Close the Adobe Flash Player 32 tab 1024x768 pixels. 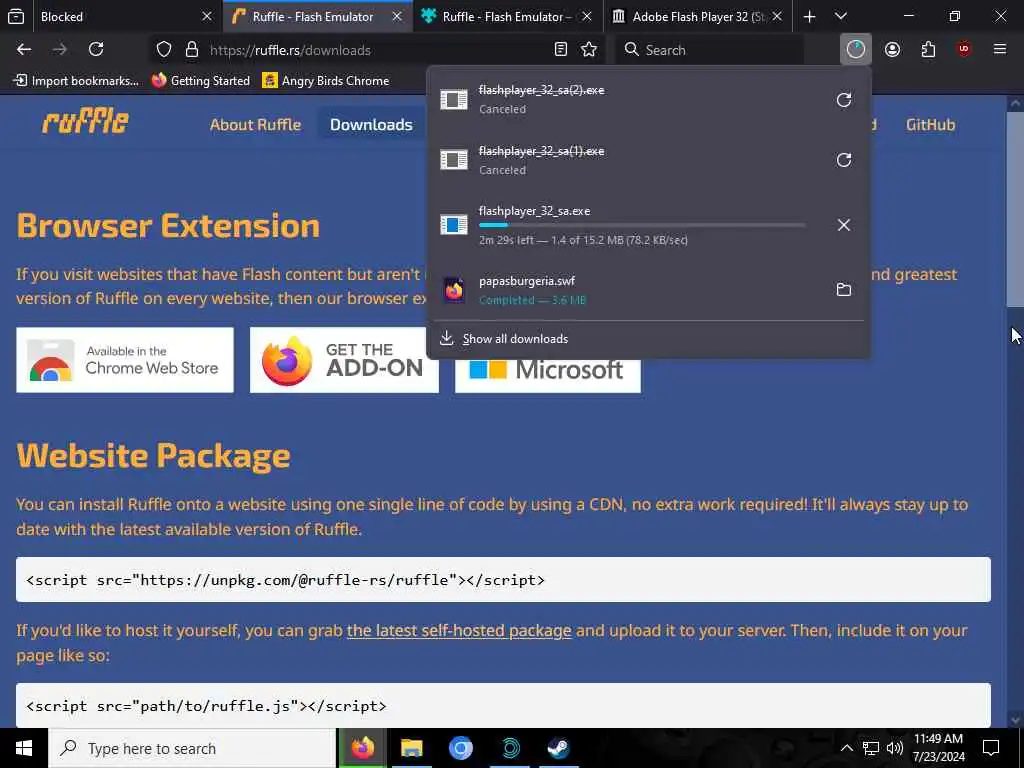click(777, 16)
